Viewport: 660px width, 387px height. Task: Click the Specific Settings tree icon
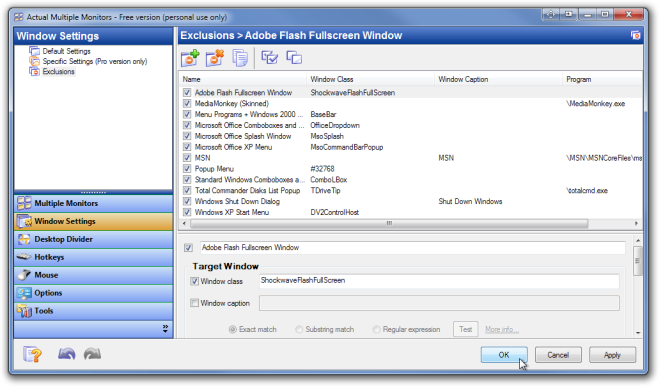tap(34, 61)
